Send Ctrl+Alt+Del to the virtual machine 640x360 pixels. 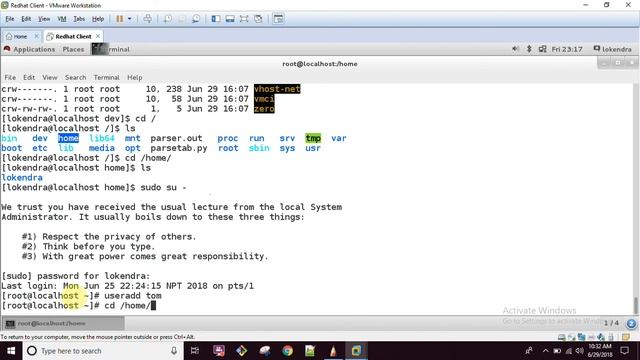click(148, 19)
